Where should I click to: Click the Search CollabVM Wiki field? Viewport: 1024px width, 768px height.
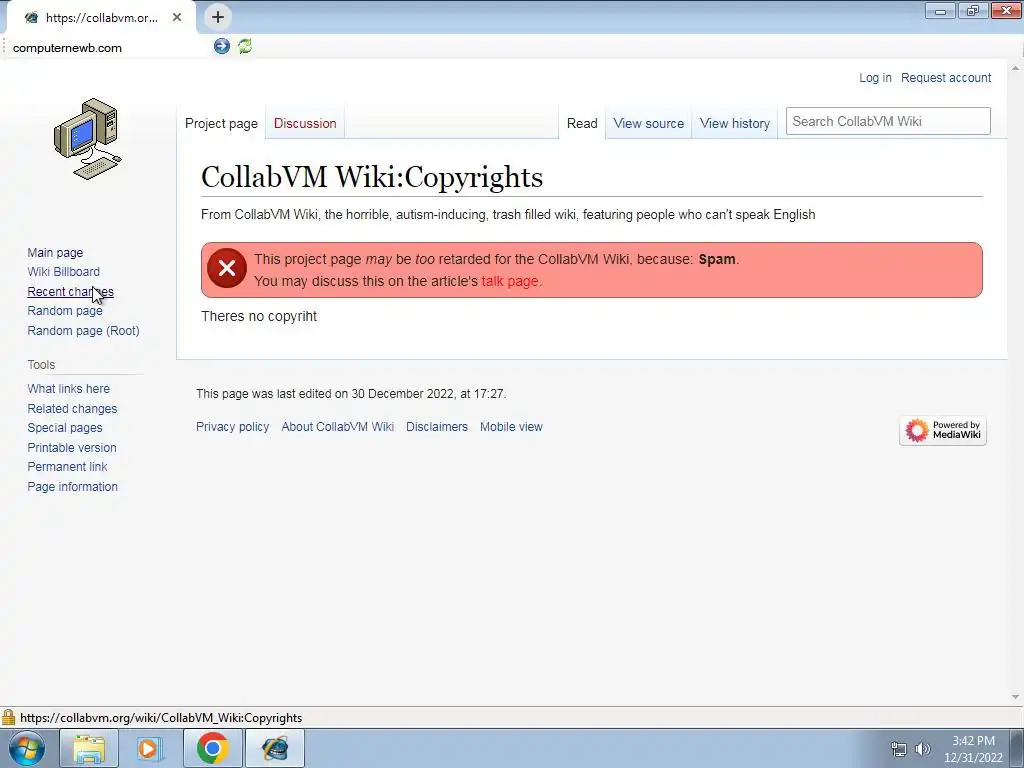(888, 121)
